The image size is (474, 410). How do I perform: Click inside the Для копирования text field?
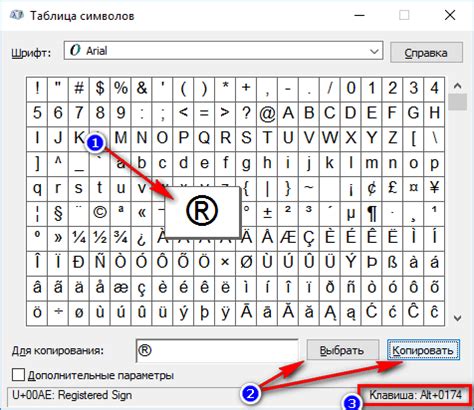click(x=217, y=350)
